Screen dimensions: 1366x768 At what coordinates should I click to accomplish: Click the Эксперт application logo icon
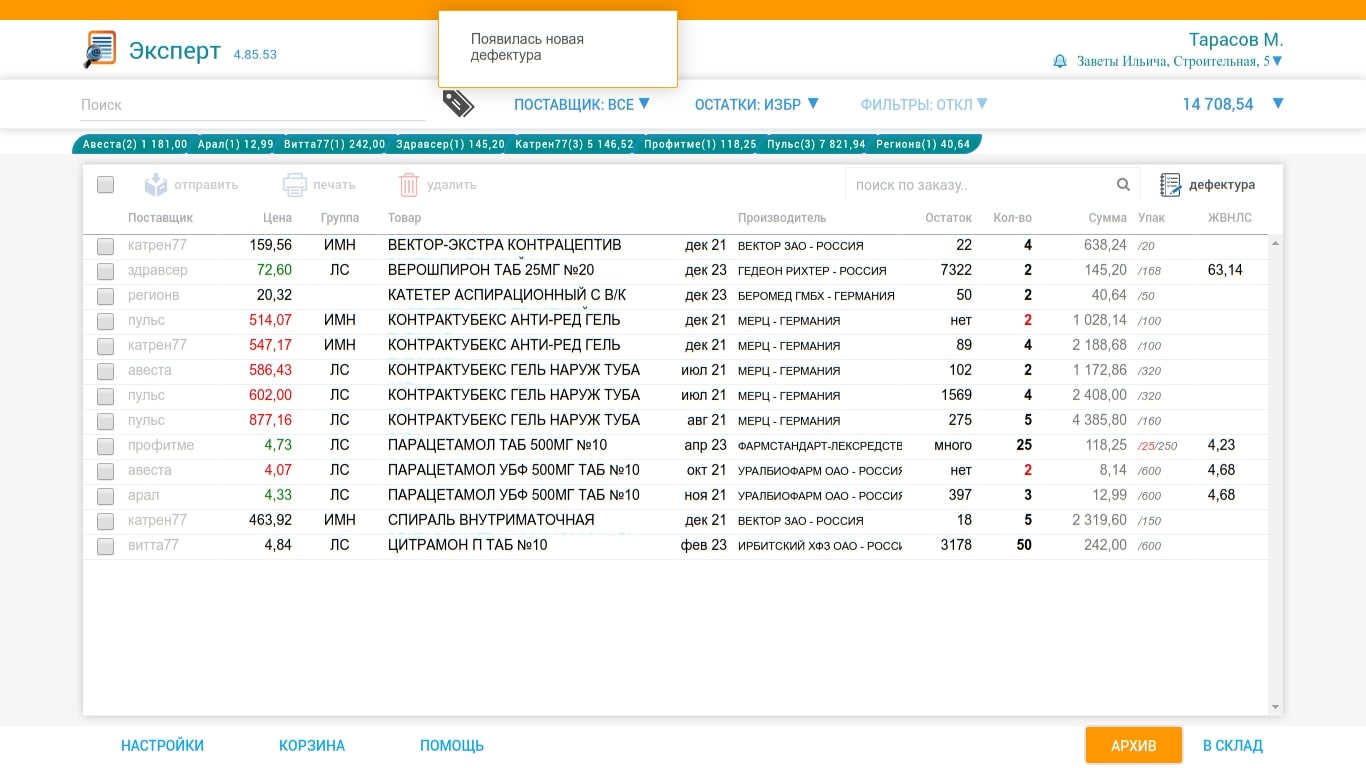[x=100, y=49]
